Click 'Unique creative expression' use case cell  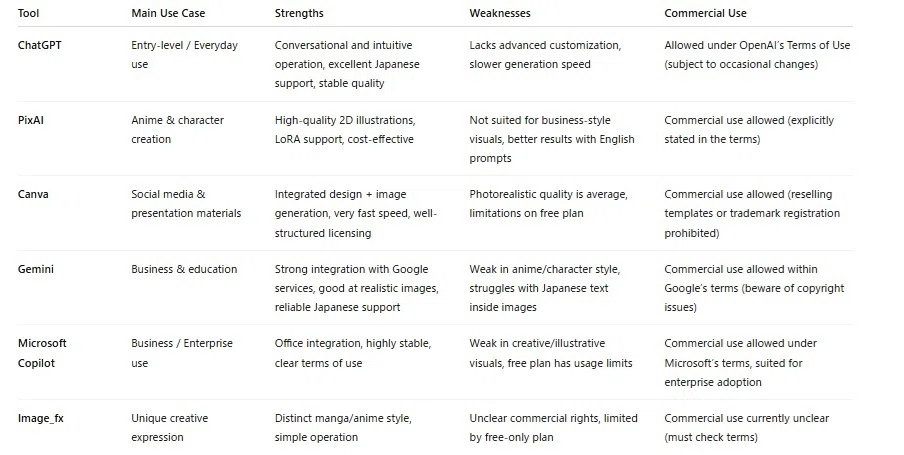click(x=170, y=427)
